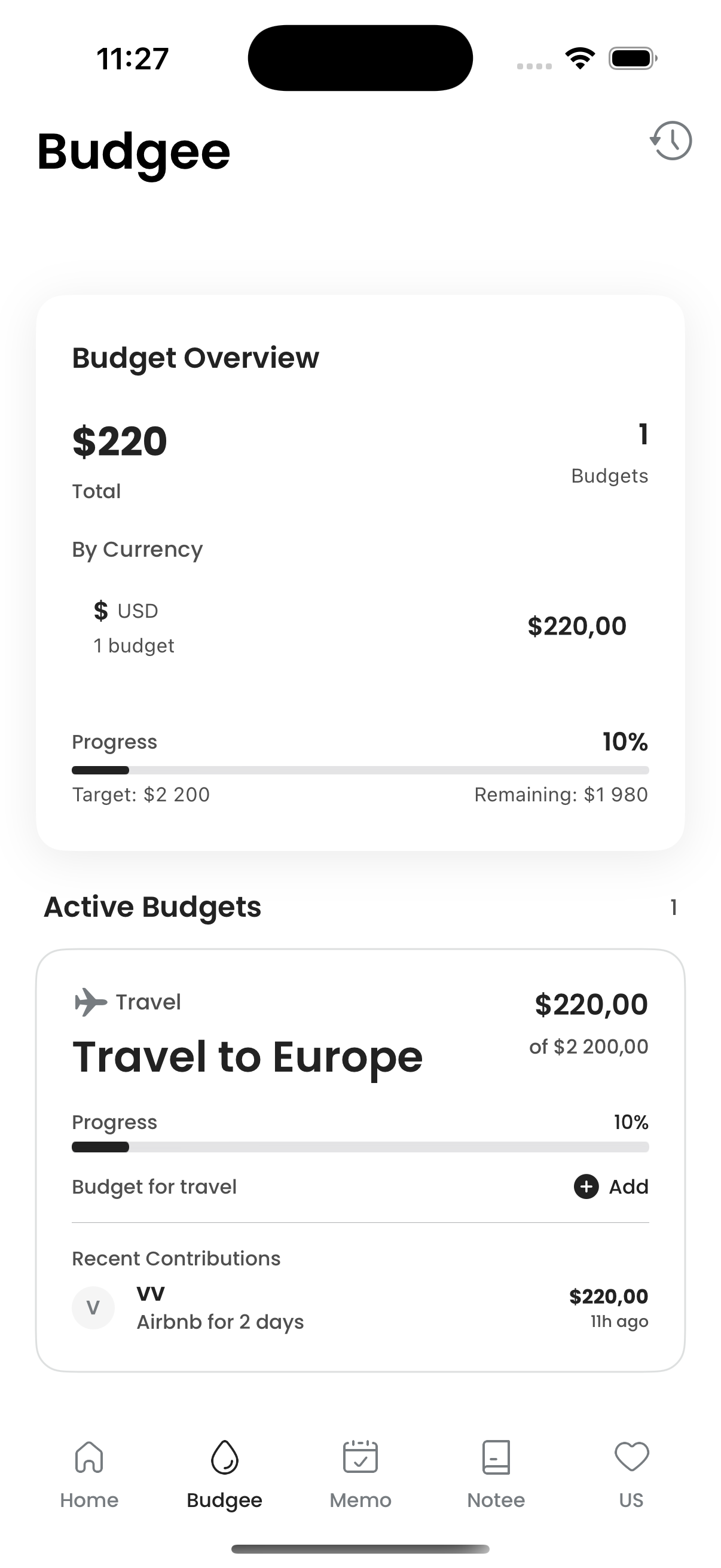Select the Budgee droplet icon
Viewport: 721px width, 1568px height.
click(225, 1457)
